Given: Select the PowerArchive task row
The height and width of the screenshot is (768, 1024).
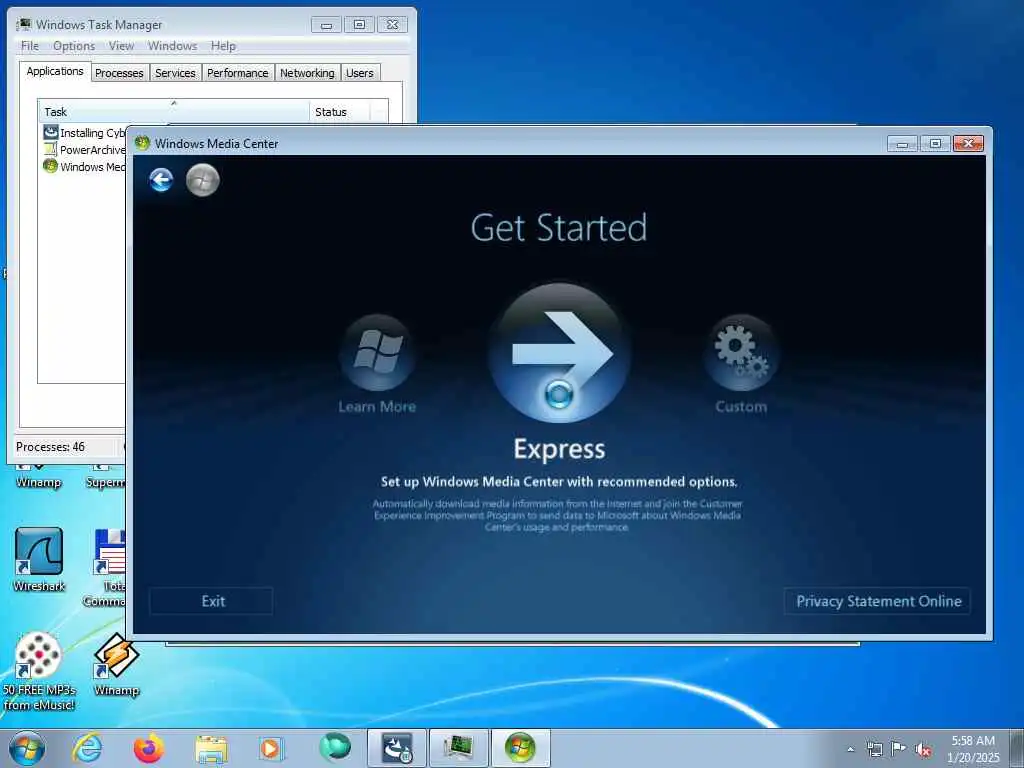Looking at the screenshot, I should click(x=84, y=150).
